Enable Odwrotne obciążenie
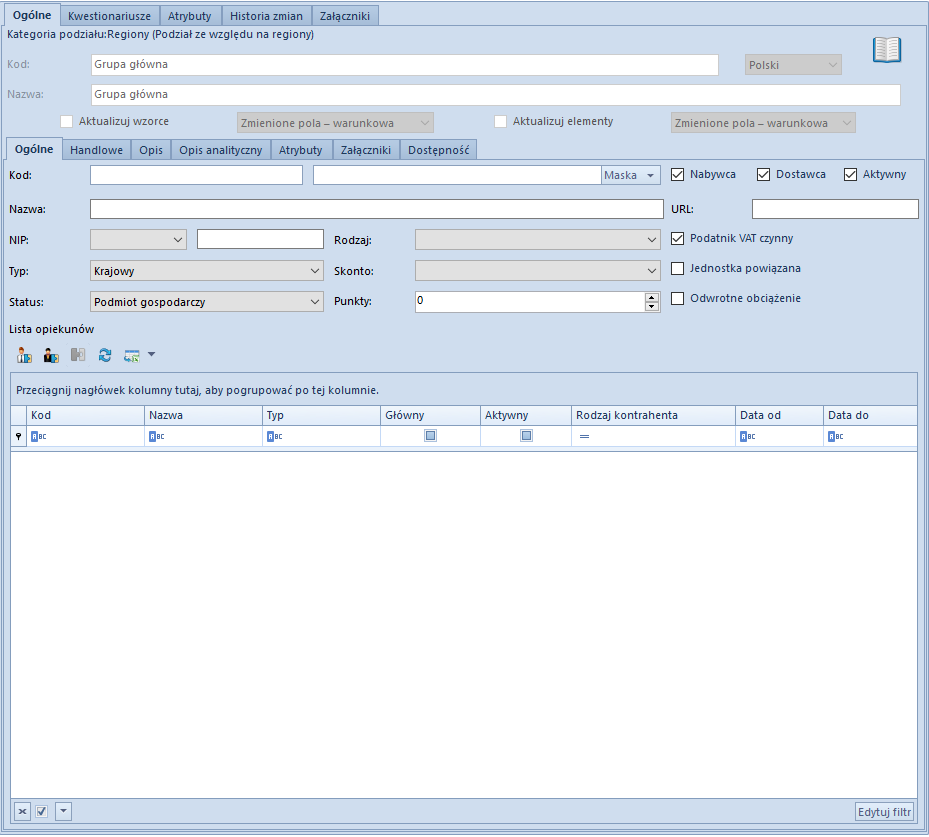This screenshot has width=929, height=837. coord(677,299)
